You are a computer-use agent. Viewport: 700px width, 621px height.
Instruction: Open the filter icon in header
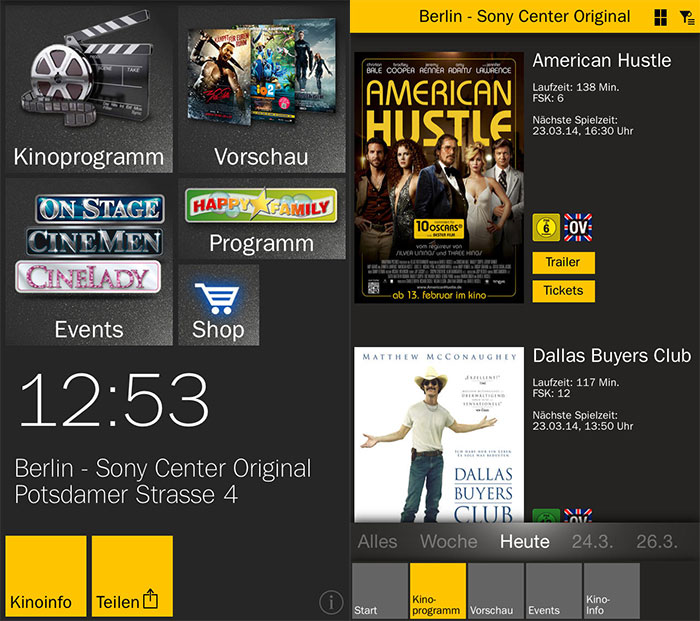pyautogui.click(x=687, y=18)
